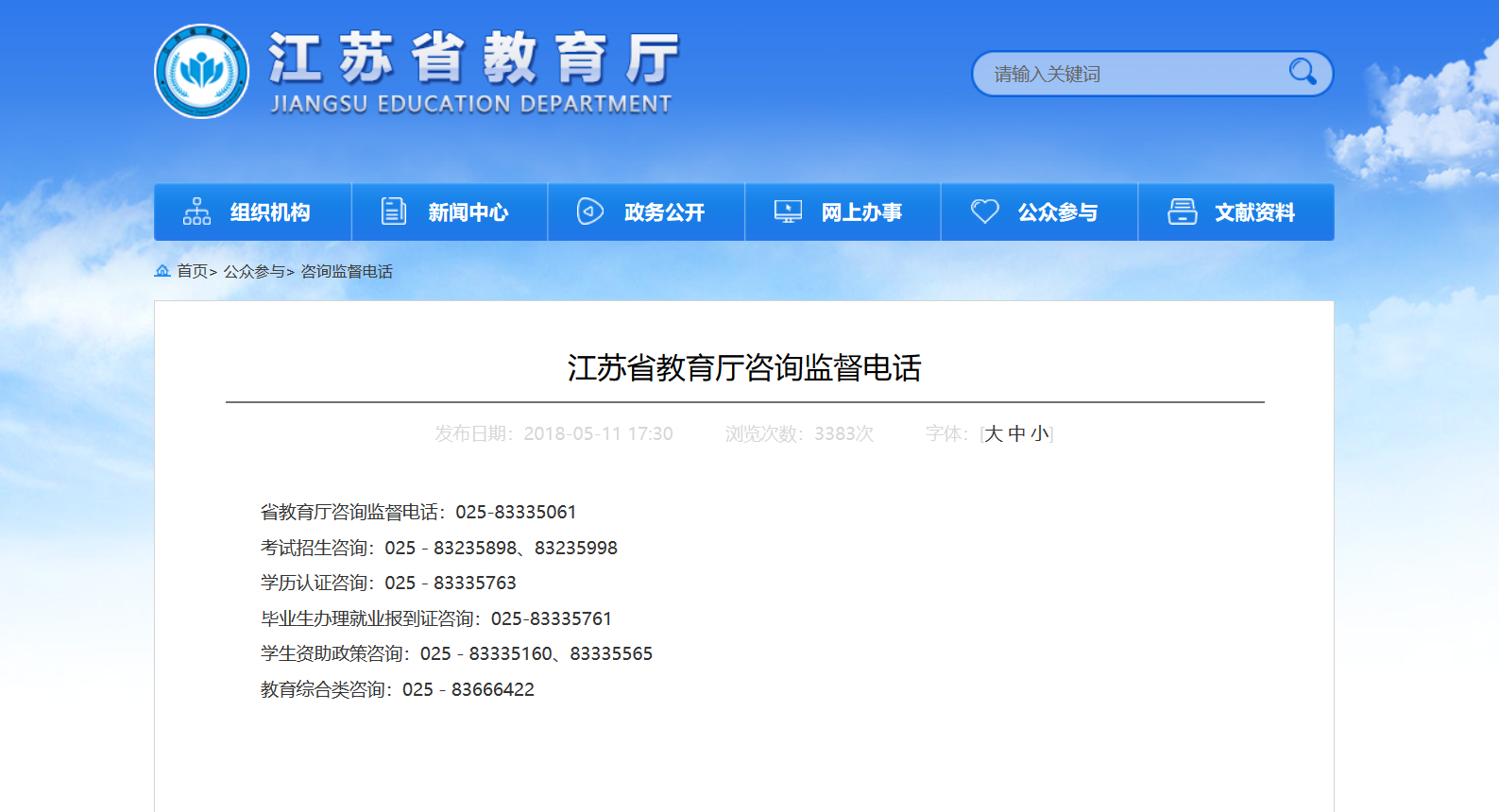The width and height of the screenshot is (1499, 812).
Task: Click phone number 025-83335061 line
Action: click(418, 512)
